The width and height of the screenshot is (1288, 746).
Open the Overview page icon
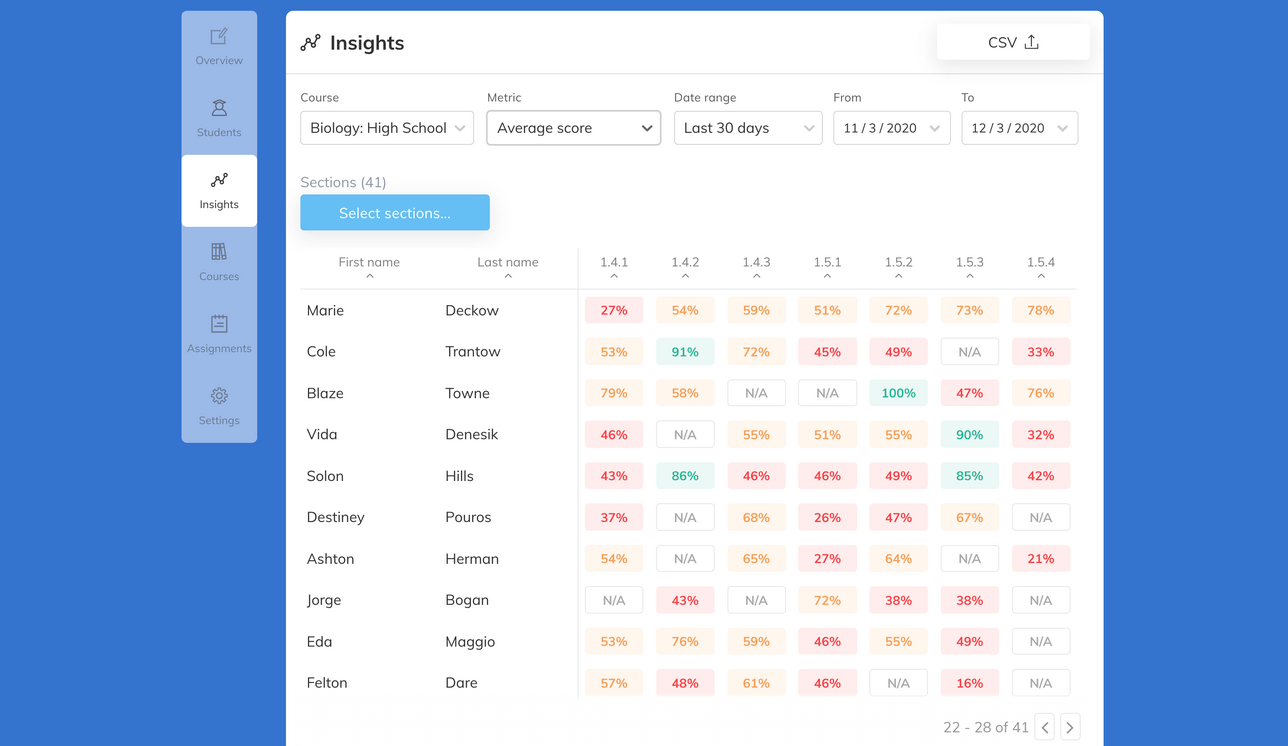coord(219,37)
